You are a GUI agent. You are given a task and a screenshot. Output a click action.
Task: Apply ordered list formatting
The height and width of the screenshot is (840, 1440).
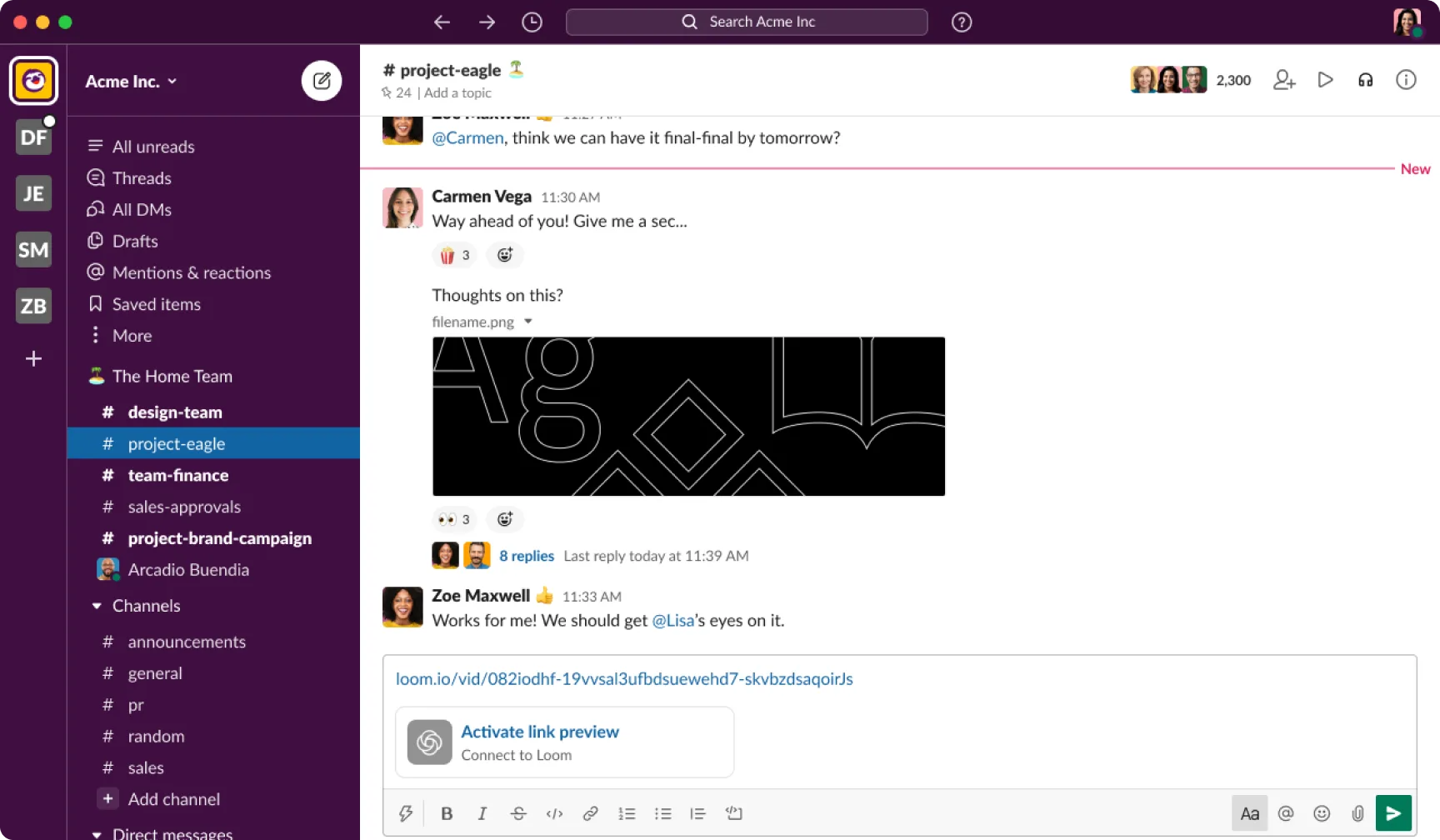[627, 813]
